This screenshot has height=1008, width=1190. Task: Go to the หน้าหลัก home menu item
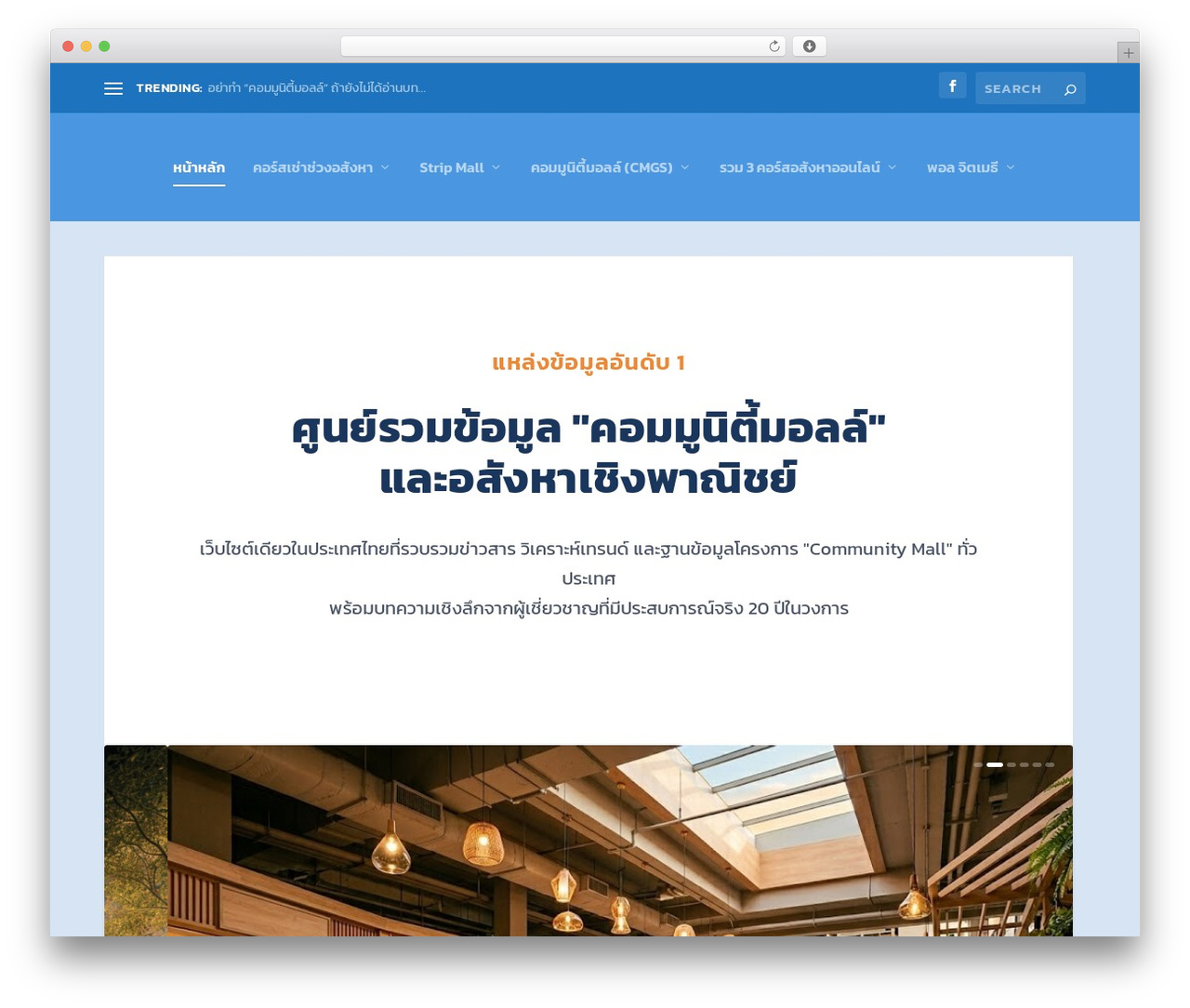pyautogui.click(x=199, y=167)
